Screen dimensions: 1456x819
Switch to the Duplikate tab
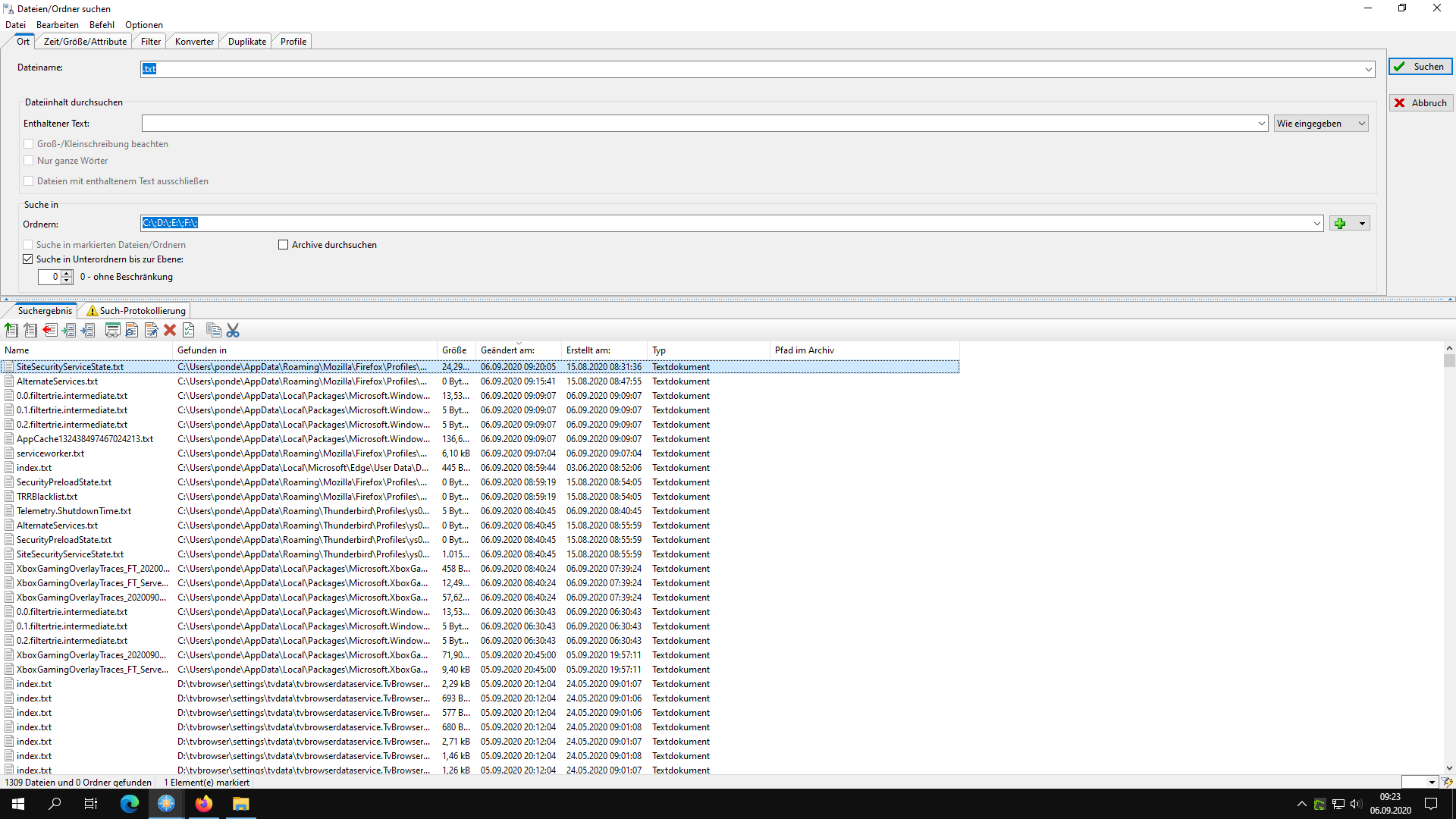click(x=246, y=42)
